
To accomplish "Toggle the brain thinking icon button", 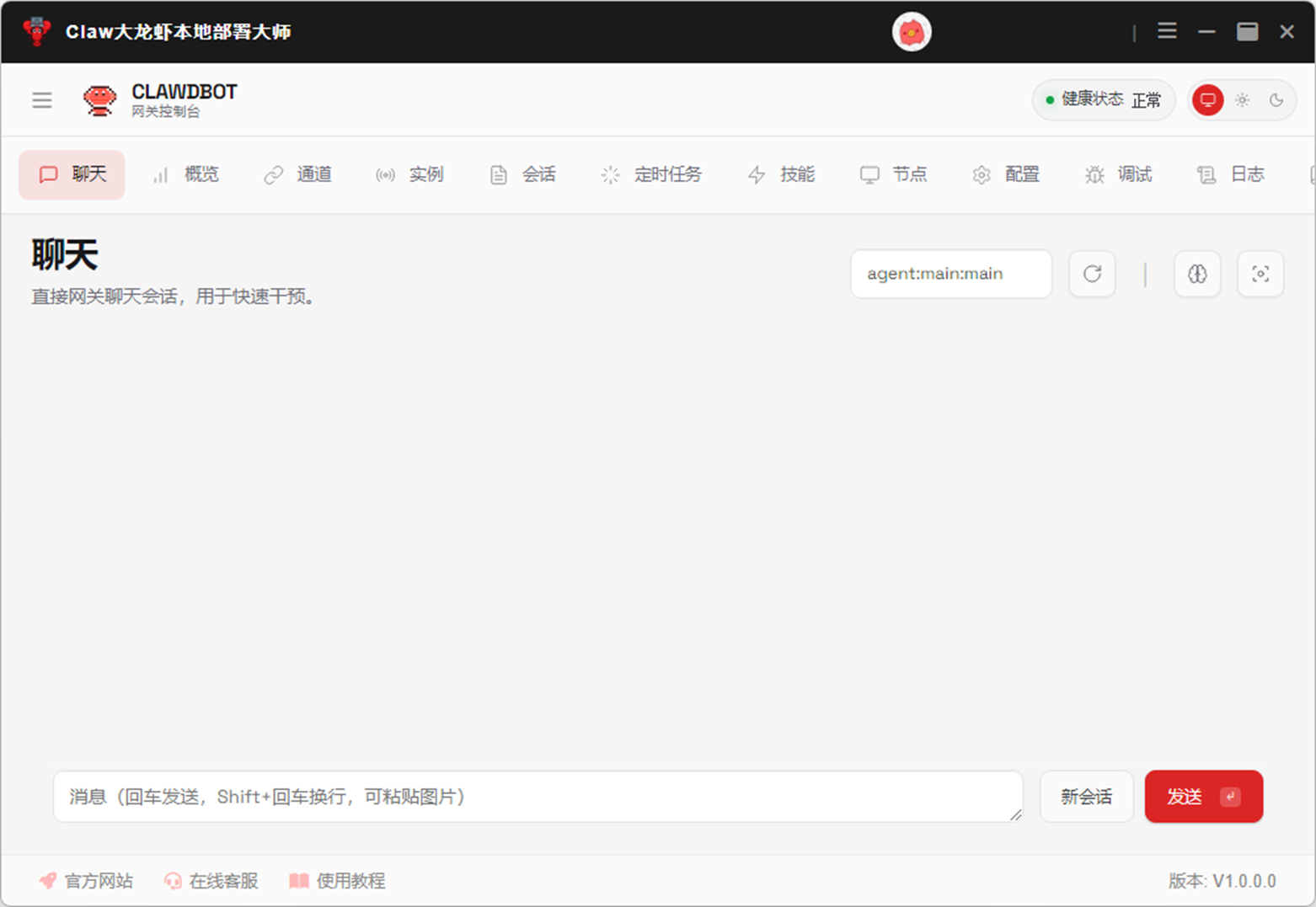I will coord(1197,274).
